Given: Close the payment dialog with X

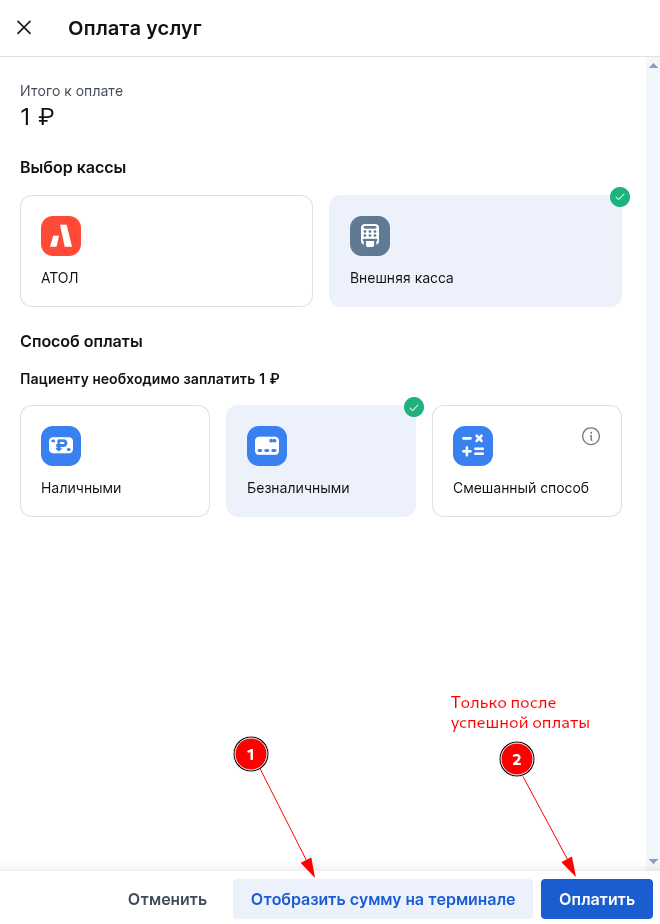Looking at the screenshot, I should 24,28.
